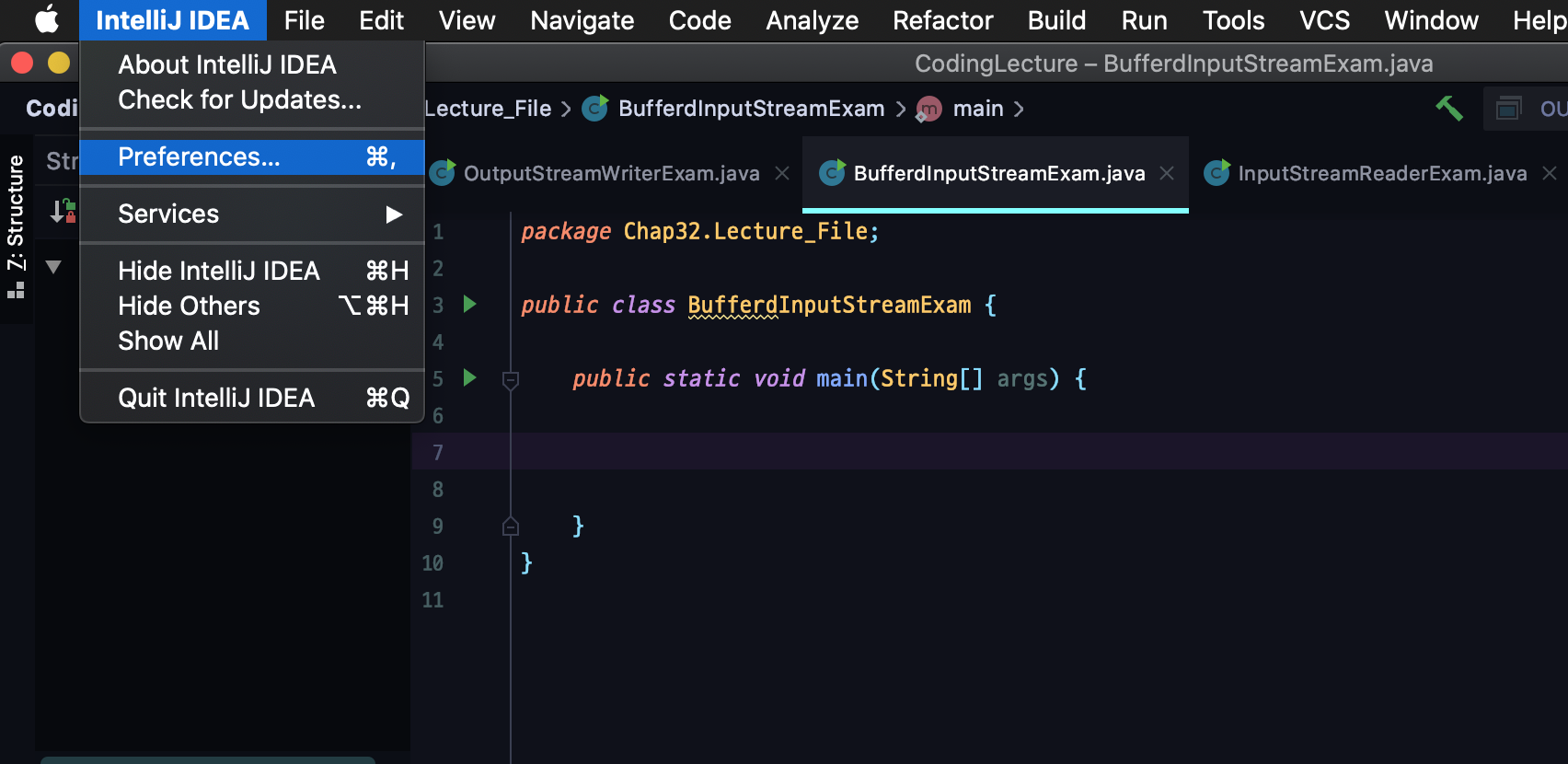Run class via gutter arrow on line 3
The image size is (1568, 764).
[x=469, y=304]
